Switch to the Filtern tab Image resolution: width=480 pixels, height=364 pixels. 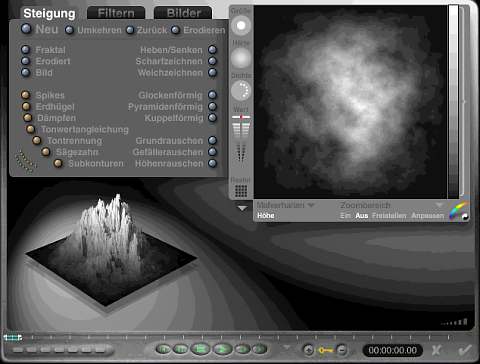pos(116,13)
